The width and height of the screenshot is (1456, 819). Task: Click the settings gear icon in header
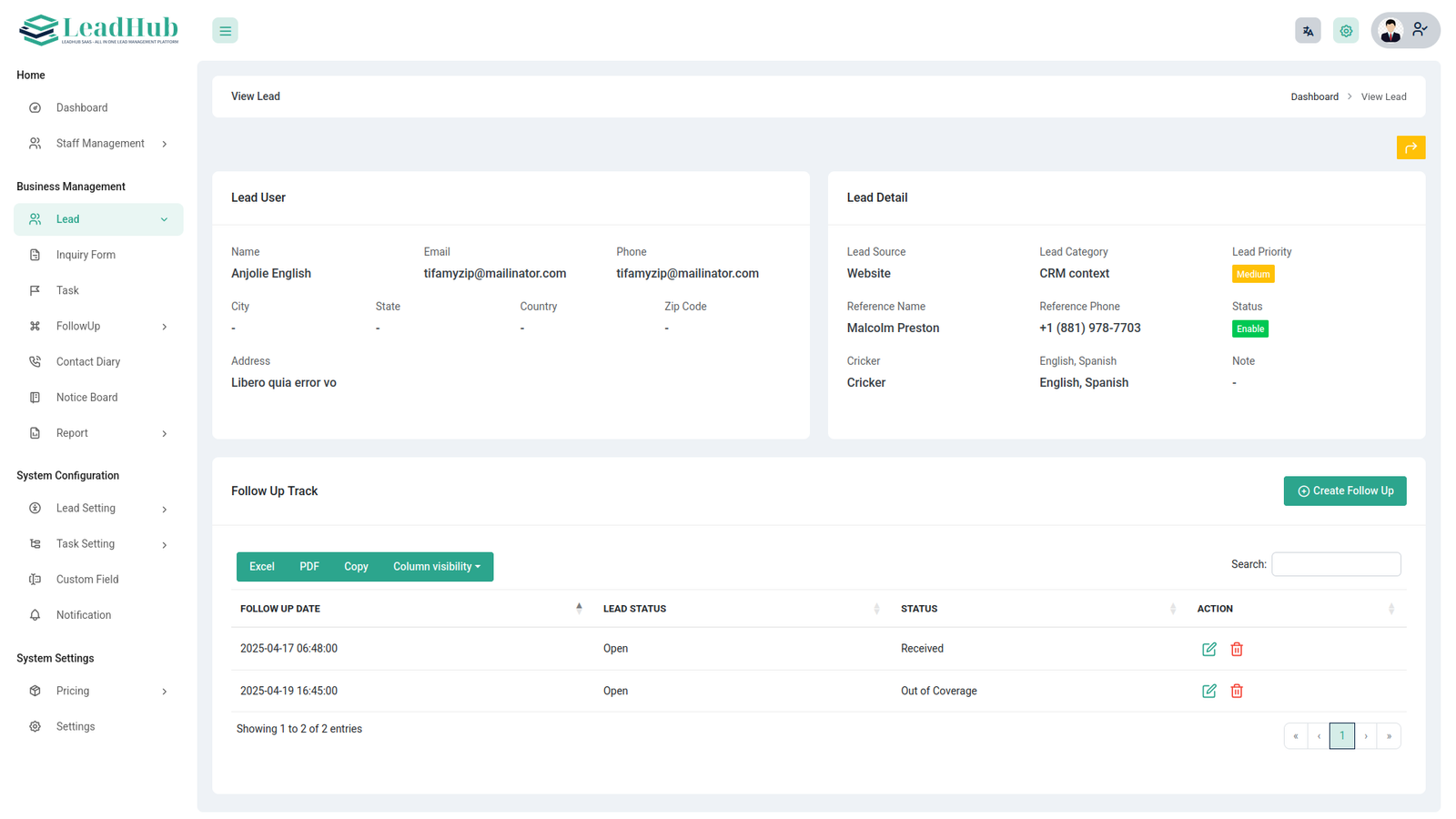point(1346,31)
